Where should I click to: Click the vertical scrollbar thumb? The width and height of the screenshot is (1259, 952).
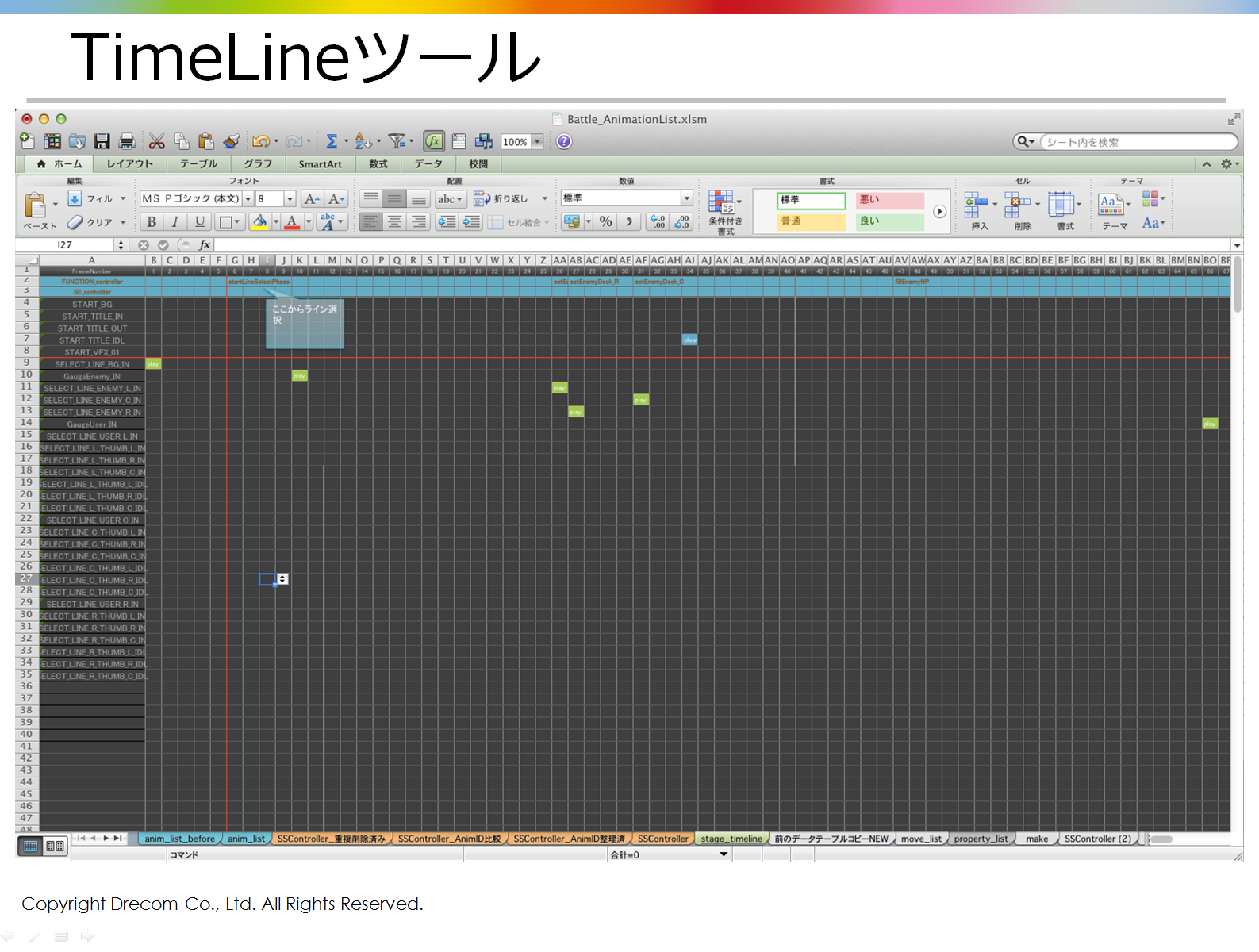pyautogui.click(x=1238, y=284)
